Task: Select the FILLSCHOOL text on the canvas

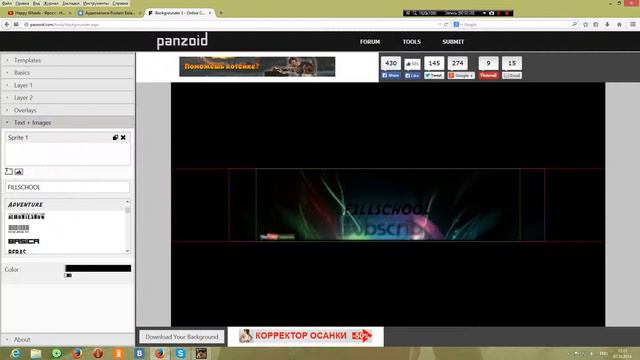Action: point(387,209)
